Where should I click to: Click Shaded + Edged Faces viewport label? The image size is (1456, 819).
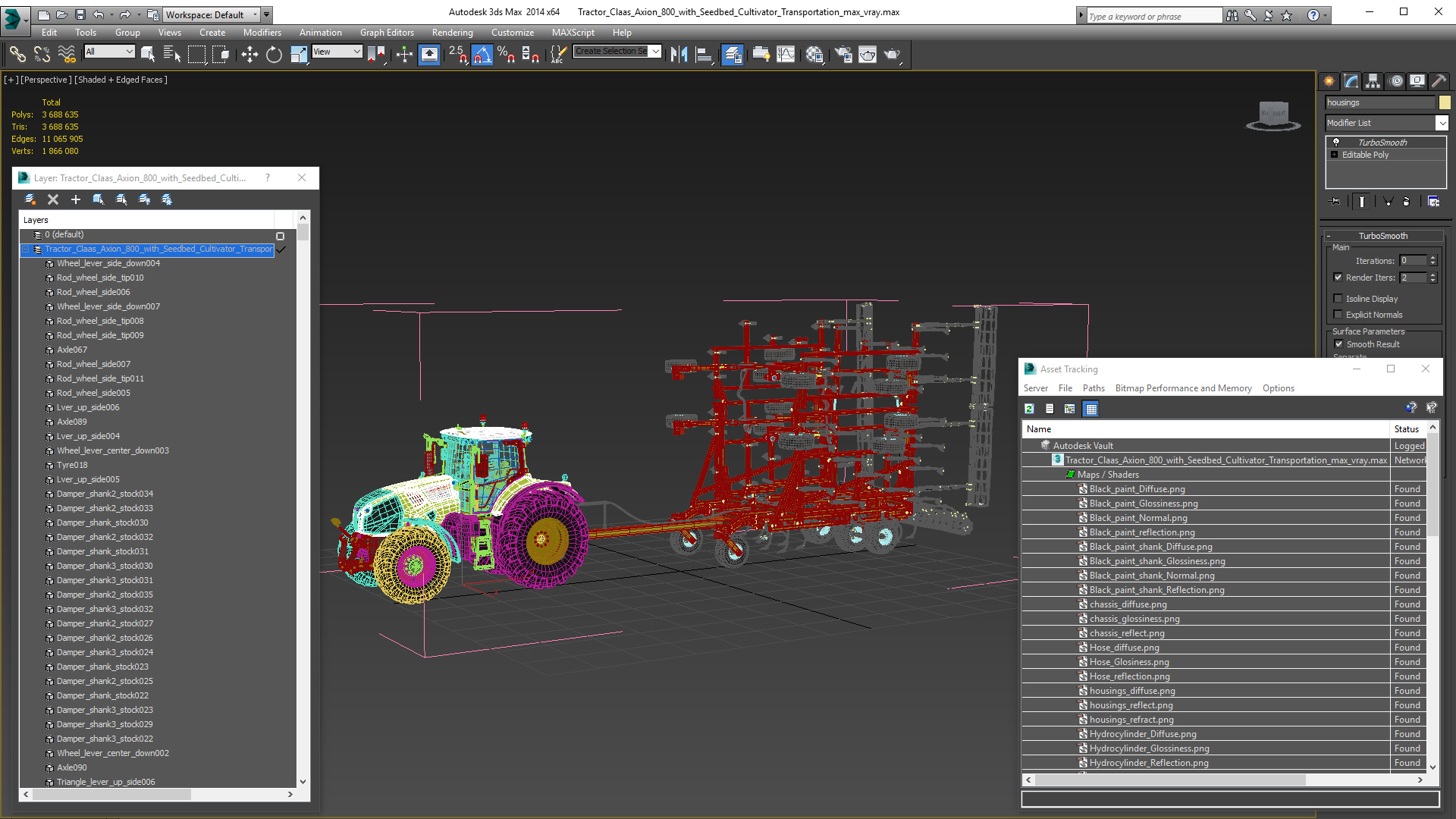121,80
